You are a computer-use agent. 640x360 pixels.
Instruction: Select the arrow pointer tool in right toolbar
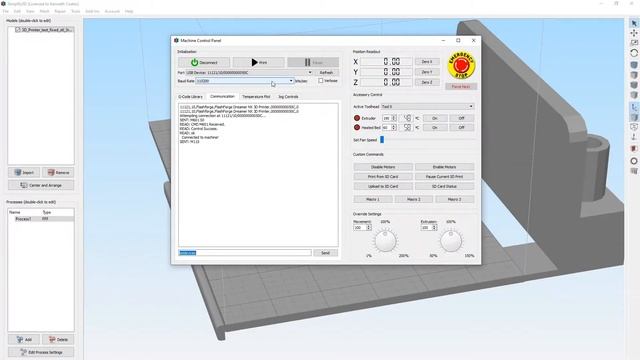(x=634, y=24)
